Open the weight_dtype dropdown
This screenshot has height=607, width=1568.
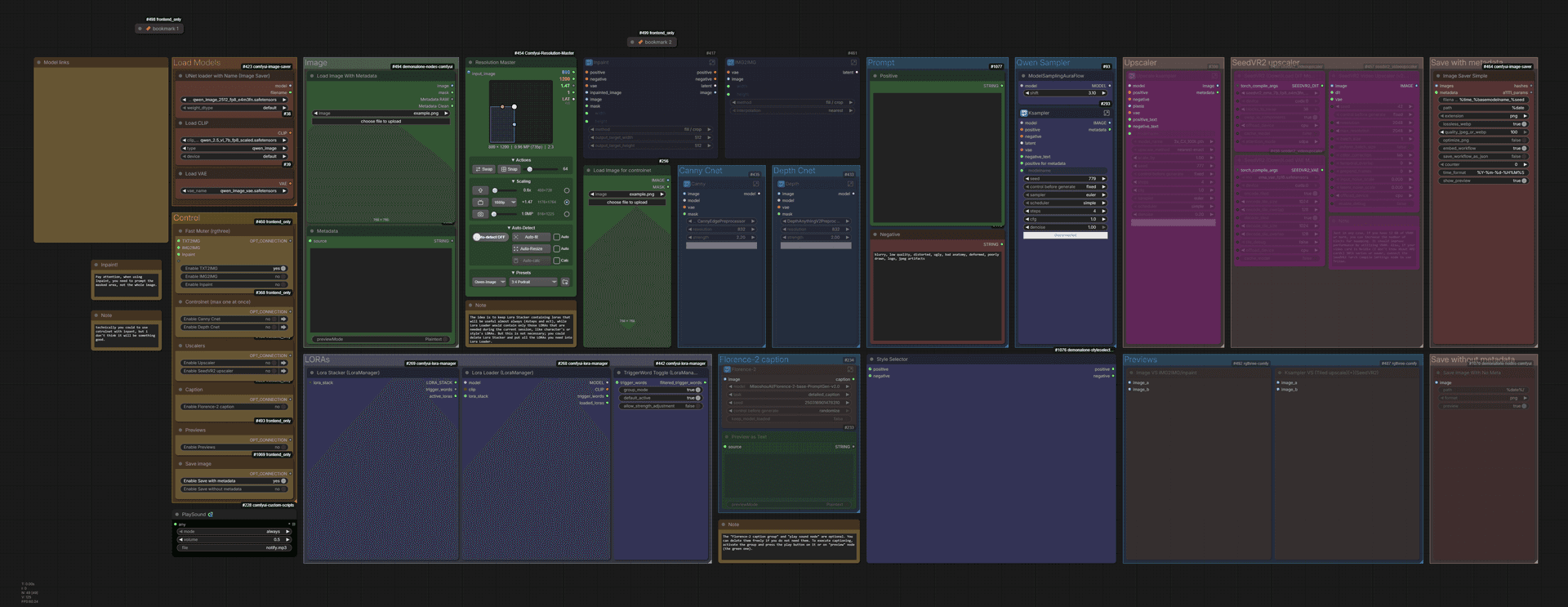tap(234, 108)
